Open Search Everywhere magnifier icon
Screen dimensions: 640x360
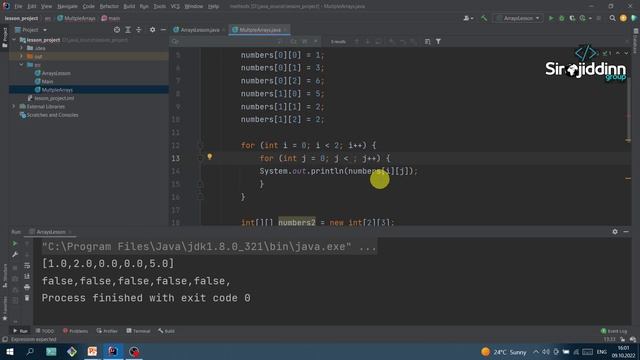click(612, 18)
